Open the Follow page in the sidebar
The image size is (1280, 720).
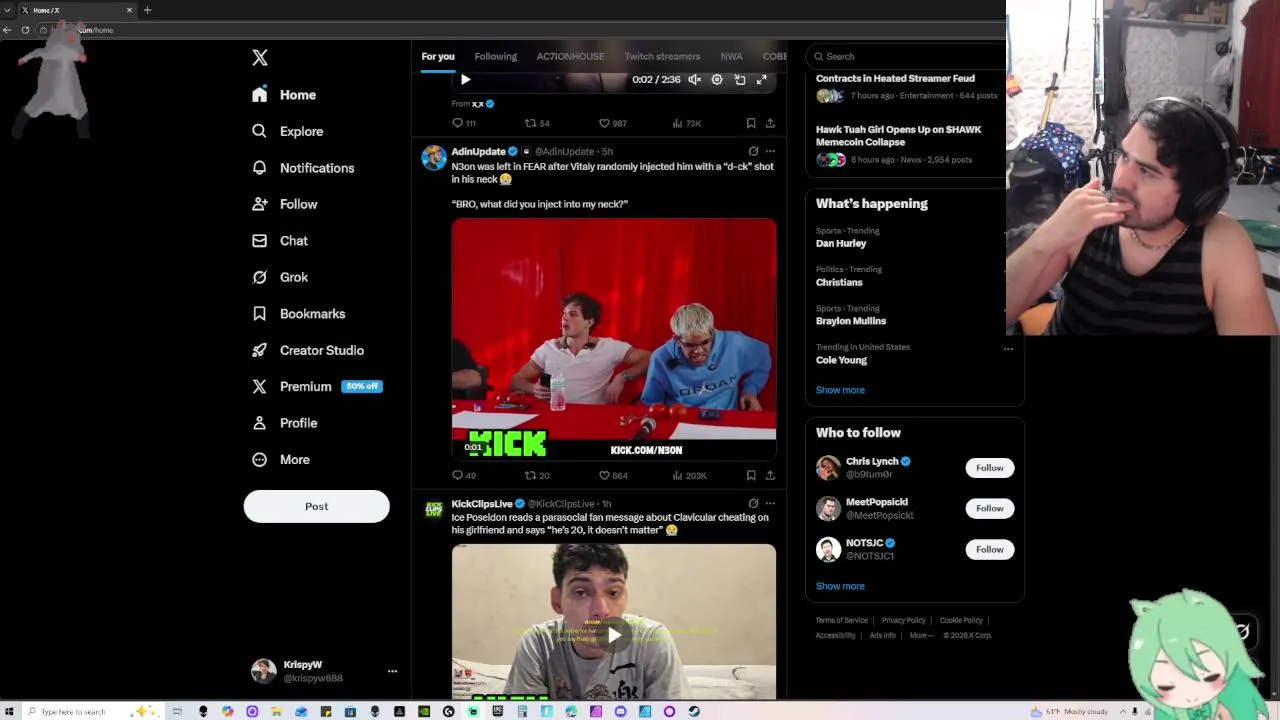tap(285, 204)
